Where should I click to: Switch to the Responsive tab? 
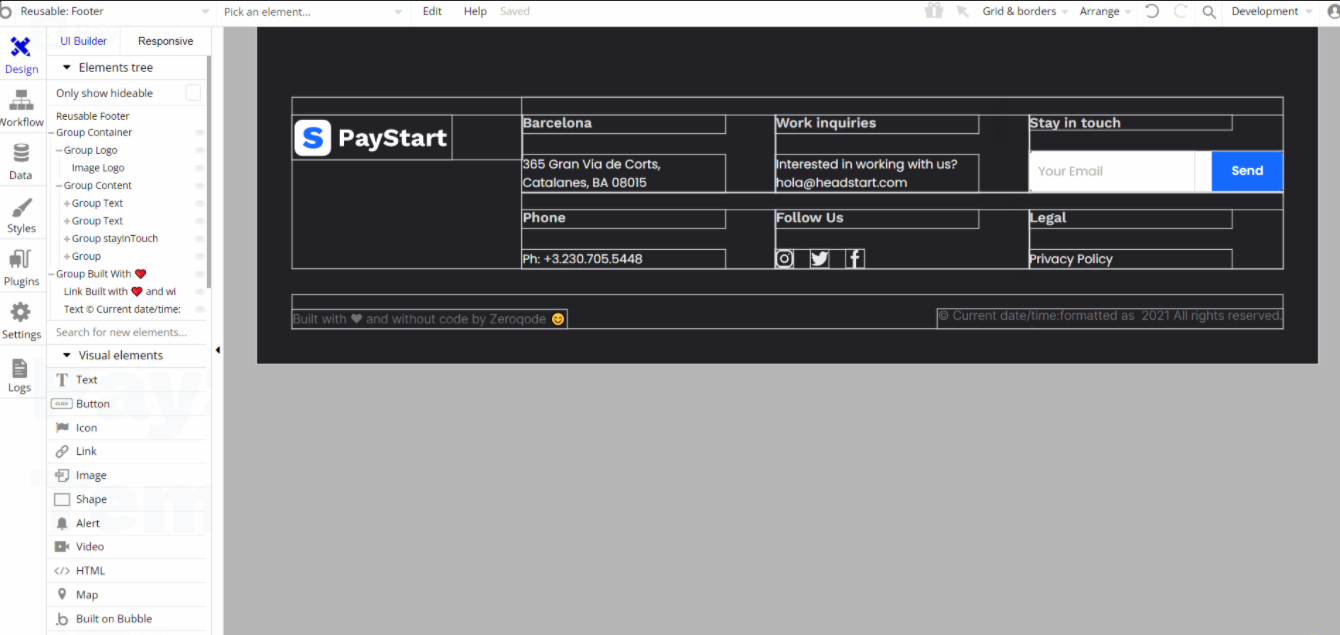165,41
